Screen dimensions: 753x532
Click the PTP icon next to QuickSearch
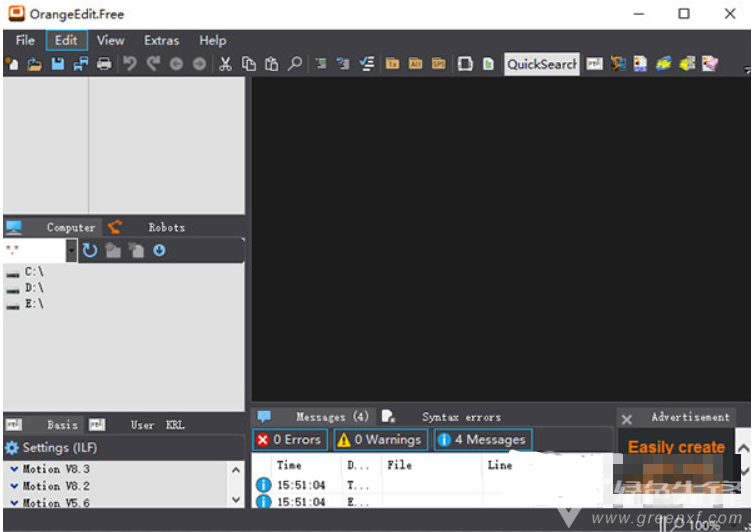(594, 64)
